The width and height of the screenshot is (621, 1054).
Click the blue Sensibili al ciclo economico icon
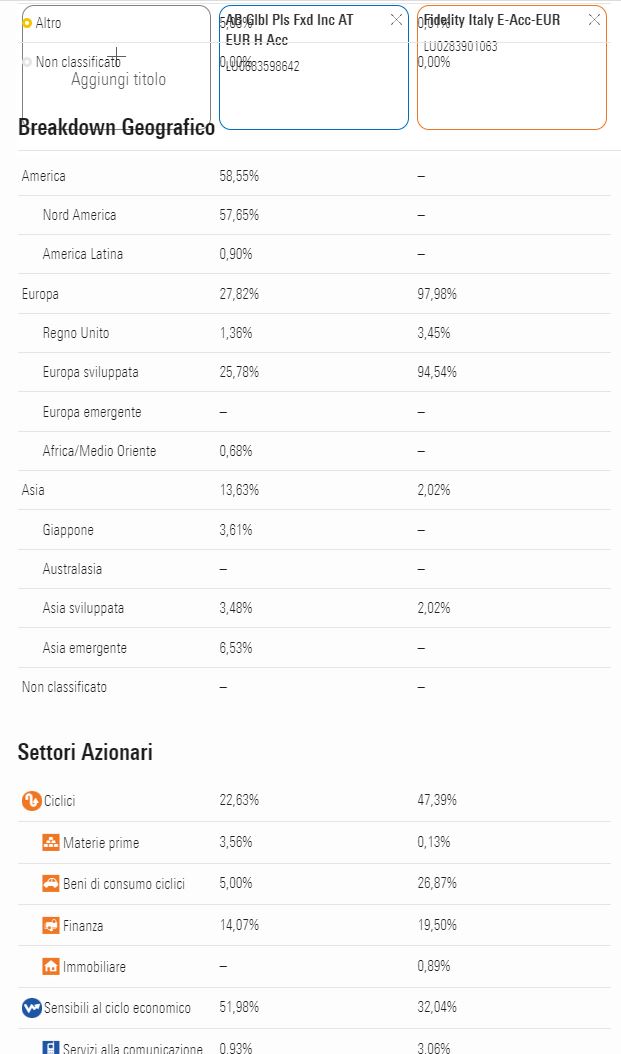pos(31,1008)
